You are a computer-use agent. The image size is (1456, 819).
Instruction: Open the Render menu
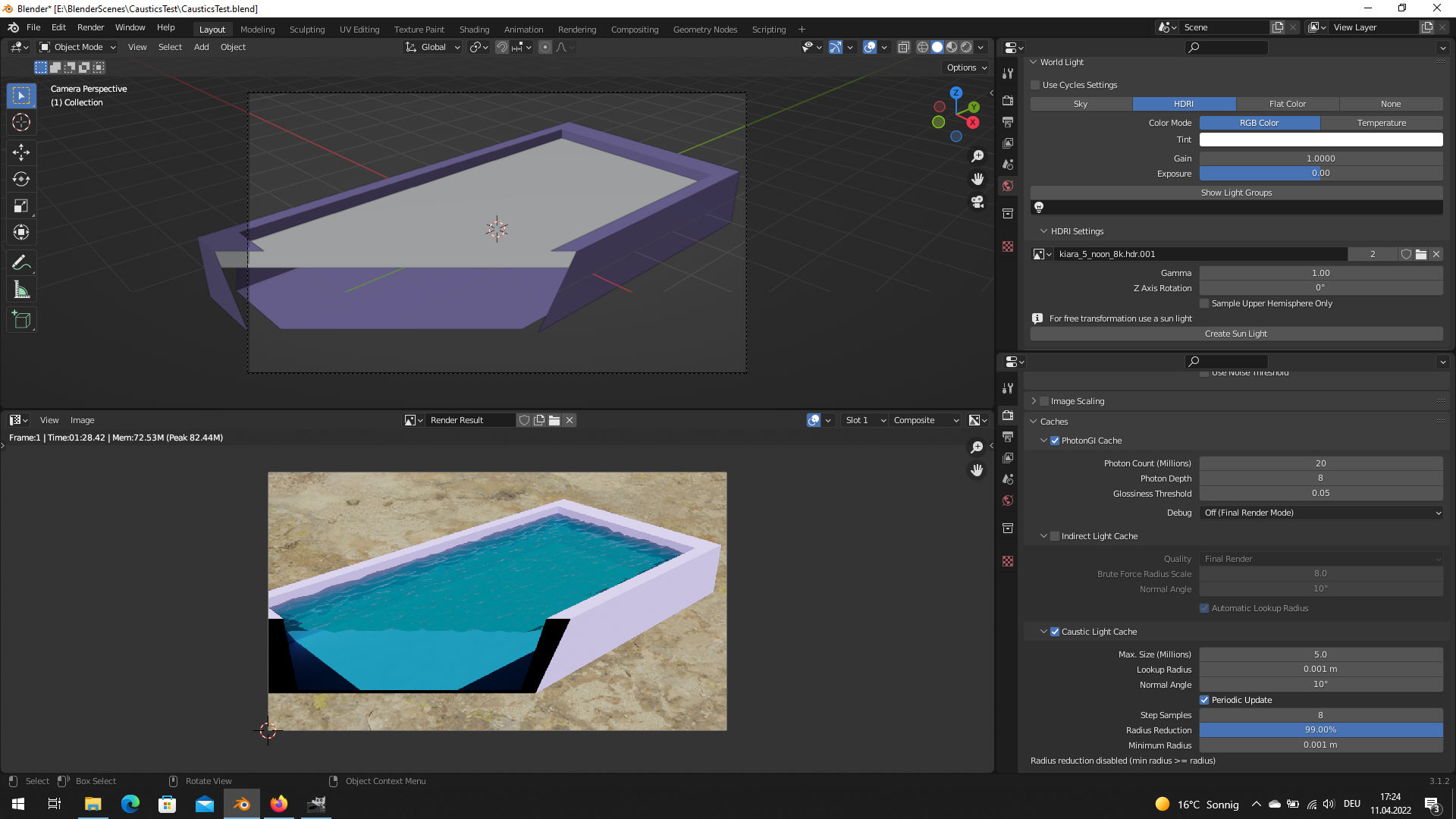(90, 27)
